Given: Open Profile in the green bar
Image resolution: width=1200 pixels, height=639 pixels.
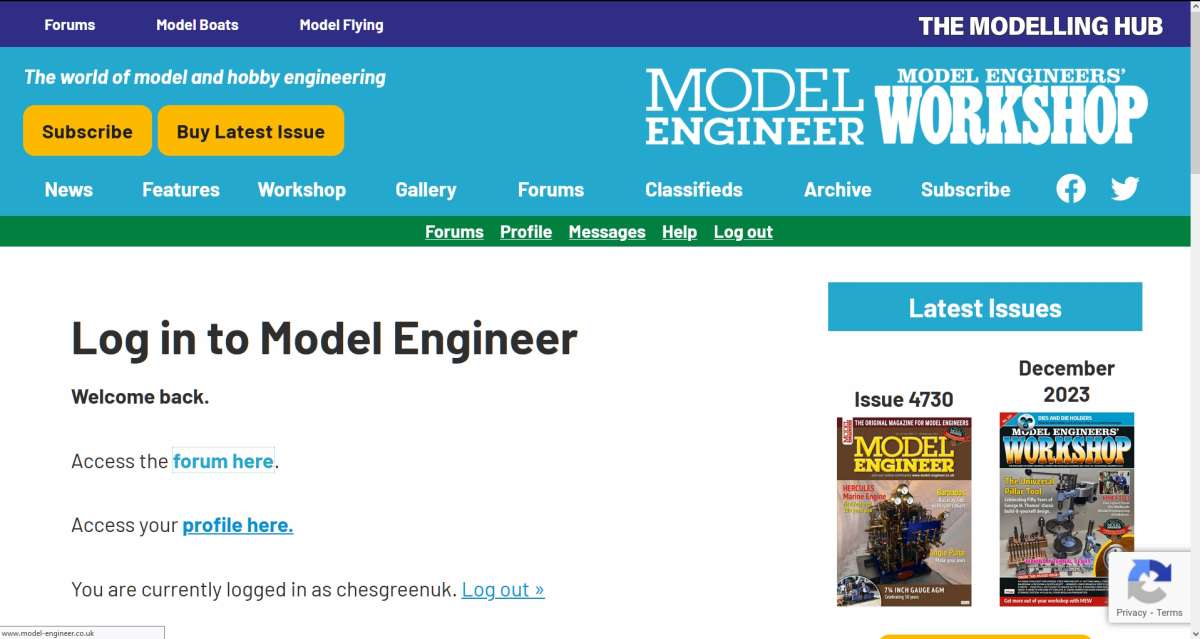Looking at the screenshot, I should (526, 232).
